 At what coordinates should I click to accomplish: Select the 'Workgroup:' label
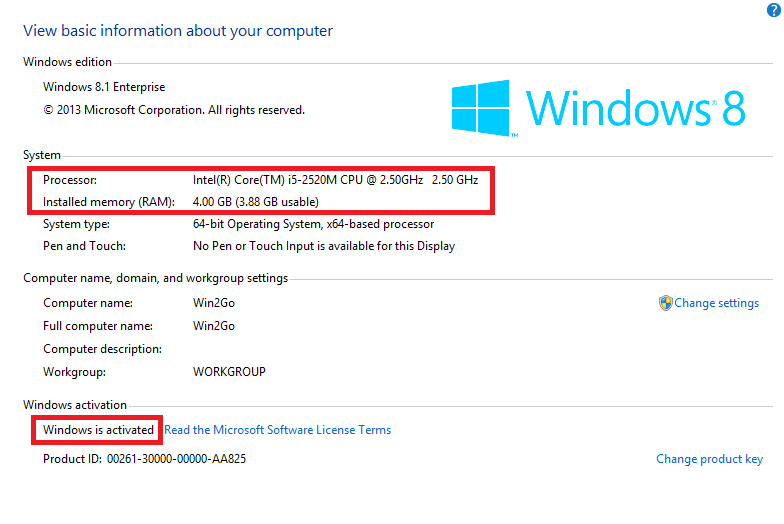click(74, 372)
